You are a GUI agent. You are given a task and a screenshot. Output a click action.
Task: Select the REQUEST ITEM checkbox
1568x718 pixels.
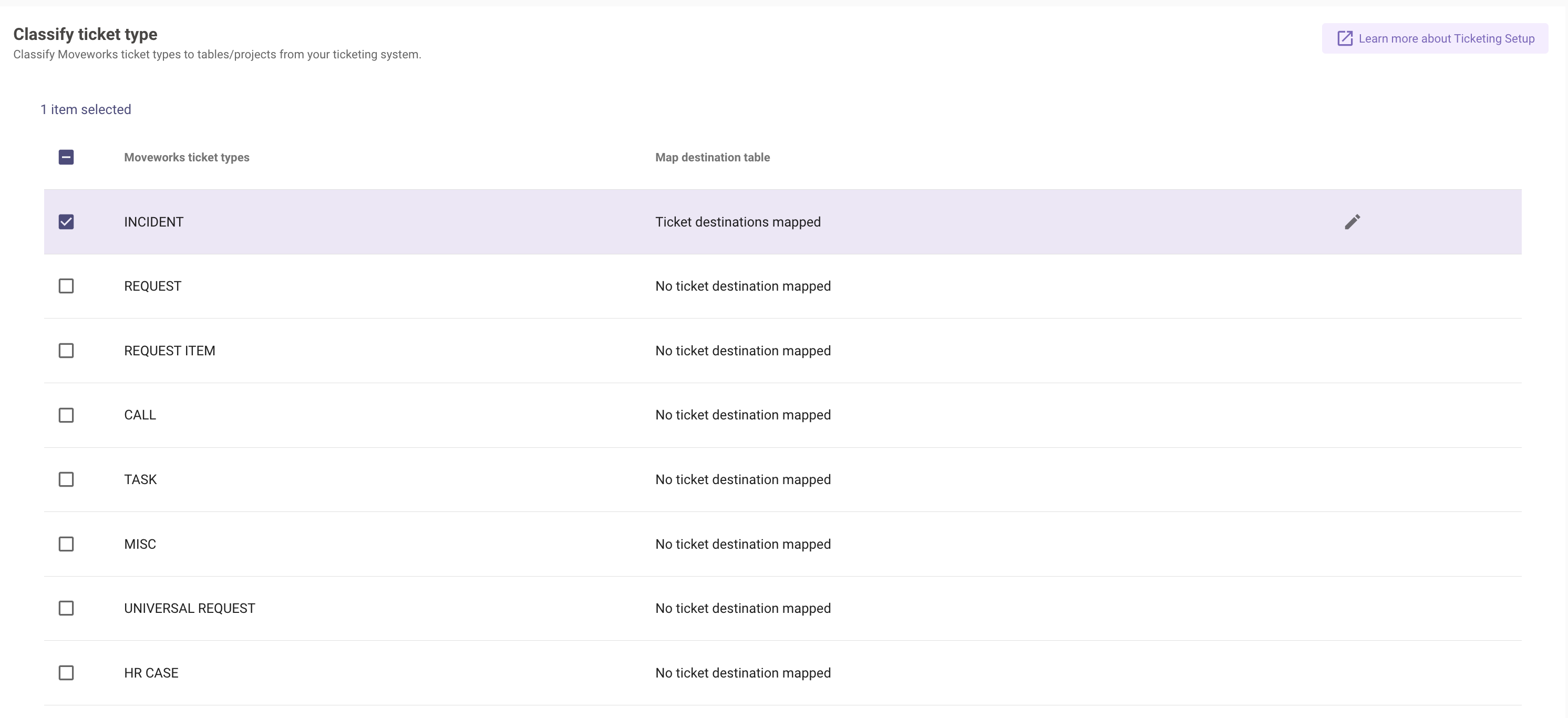(x=66, y=351)
